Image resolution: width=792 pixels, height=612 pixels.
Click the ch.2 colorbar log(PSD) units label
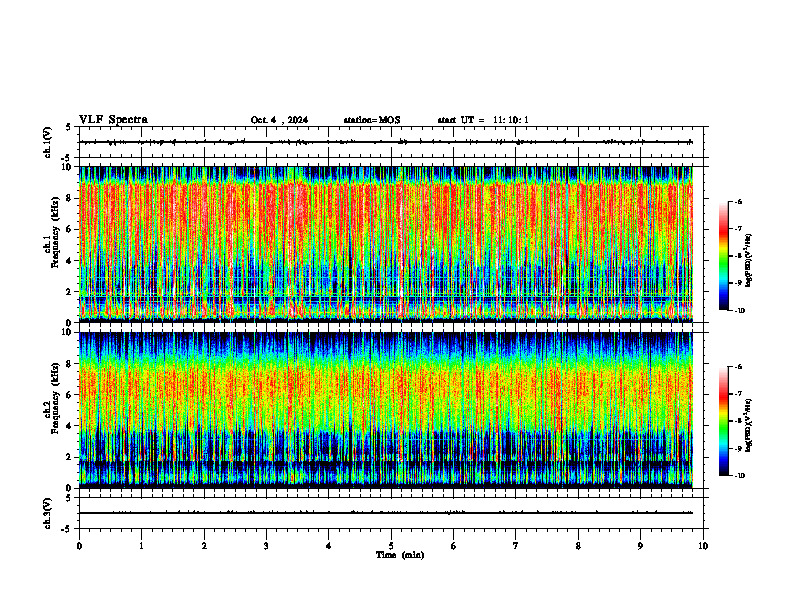[x=749, y=425]
